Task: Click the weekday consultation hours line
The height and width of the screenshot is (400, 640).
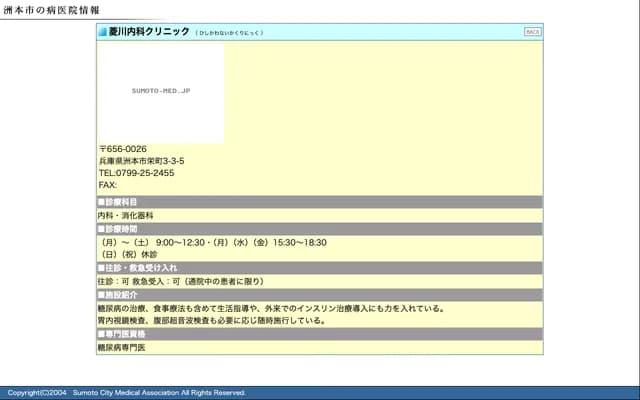Action: [x=212, y=242]
